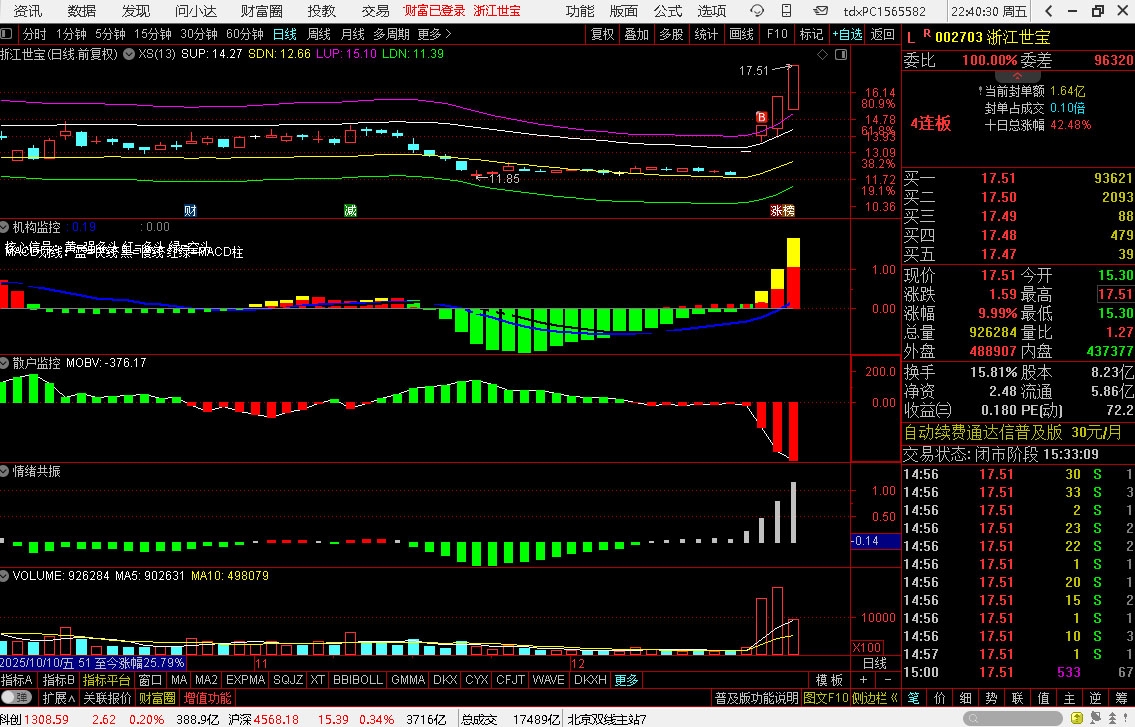Click the back arrow next to the clock
The height and width of the screenshot is (727, 1135).
coord(1049,11)
